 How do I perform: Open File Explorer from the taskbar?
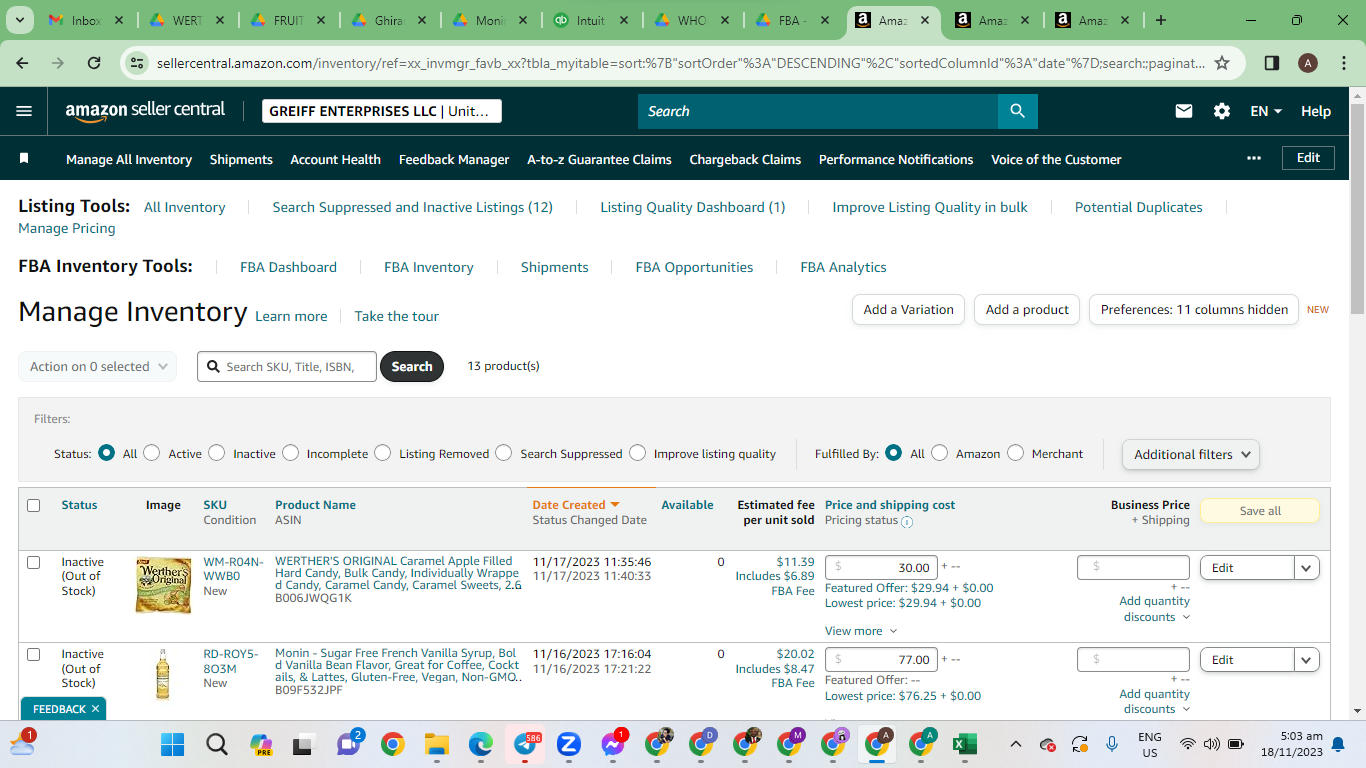point(436,744)
